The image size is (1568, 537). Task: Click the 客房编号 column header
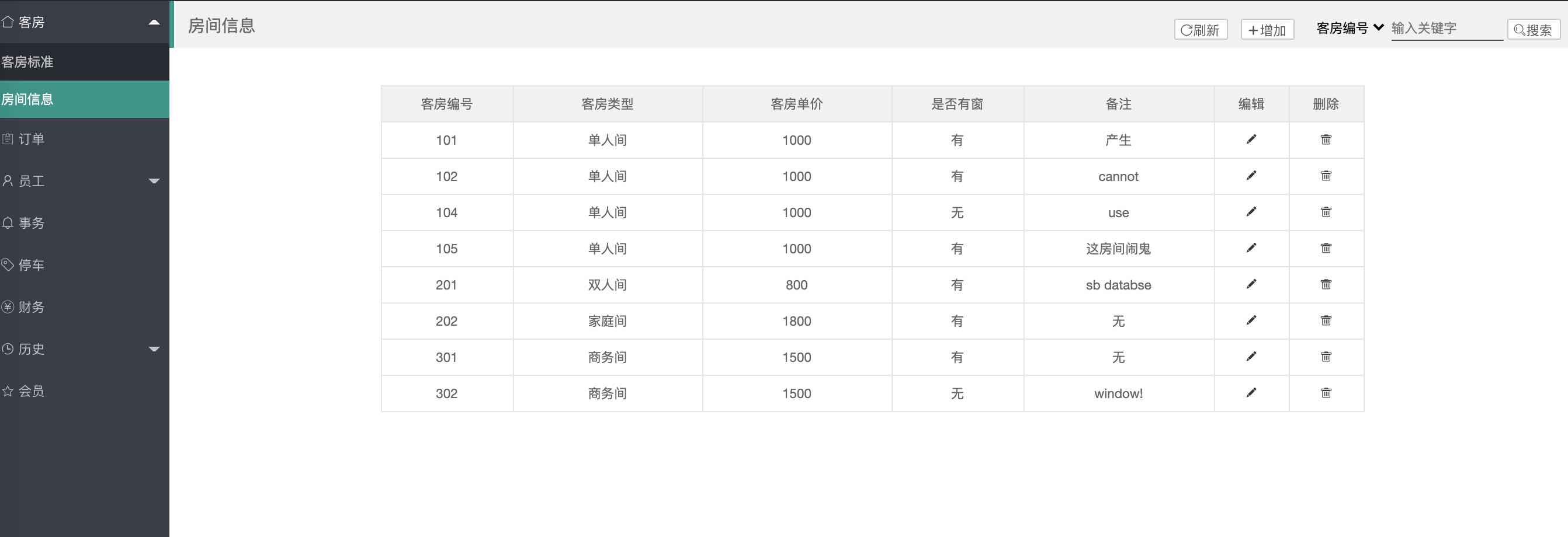(x=447, y=104)
